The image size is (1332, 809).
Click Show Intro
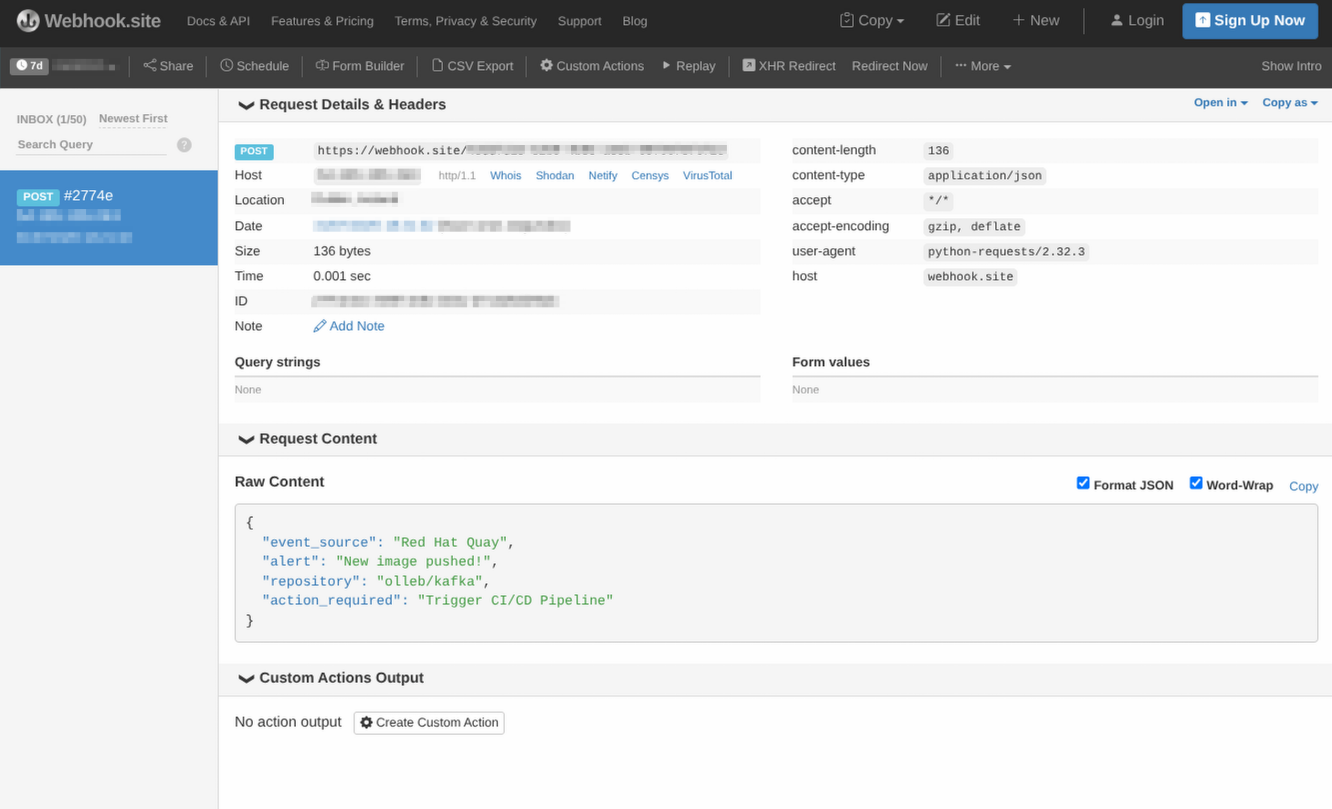(x=1291, y=66)
